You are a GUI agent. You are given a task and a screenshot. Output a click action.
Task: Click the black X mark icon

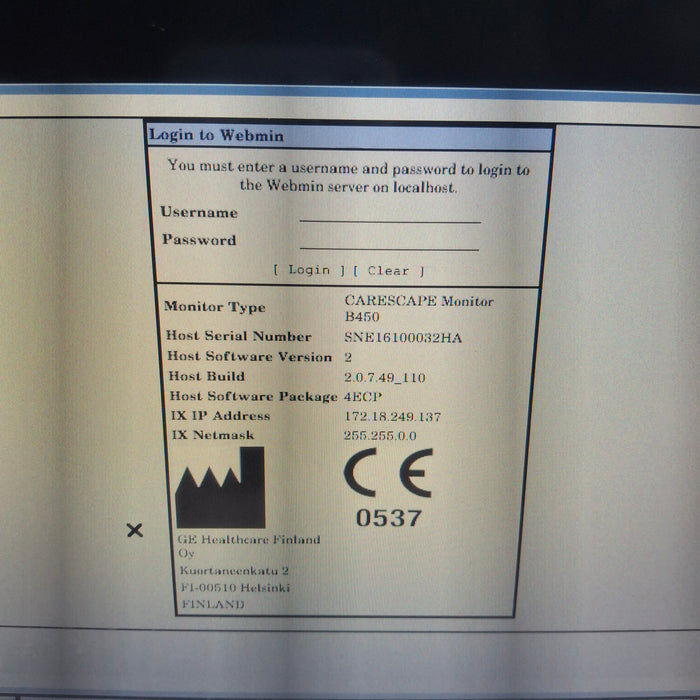pyautogui.click(x=135, y=530)
